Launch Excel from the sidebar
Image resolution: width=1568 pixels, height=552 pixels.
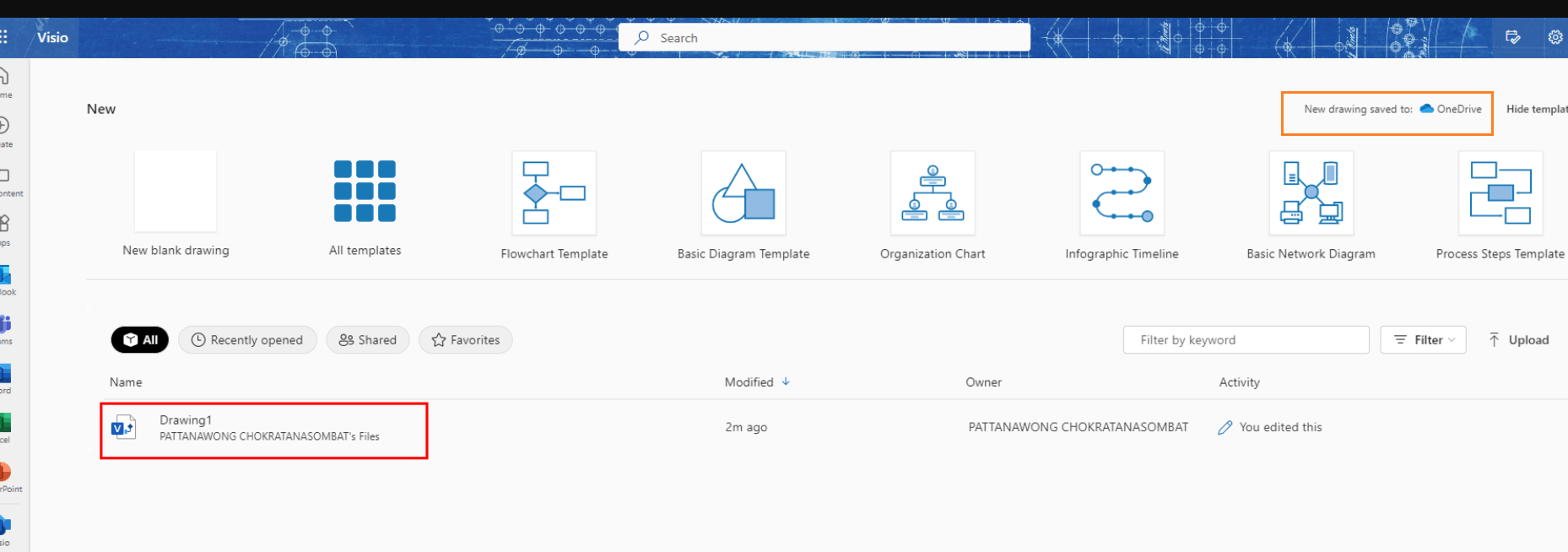5,427
